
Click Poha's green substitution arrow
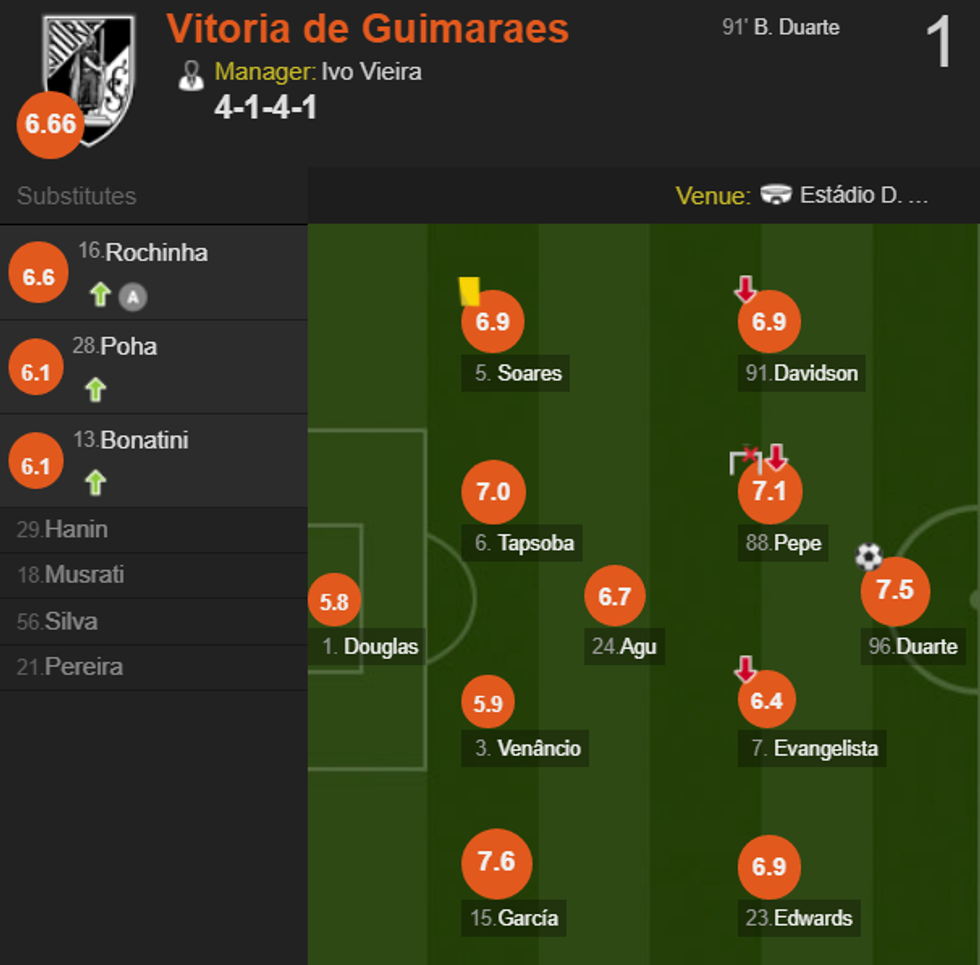click(96, 389)
